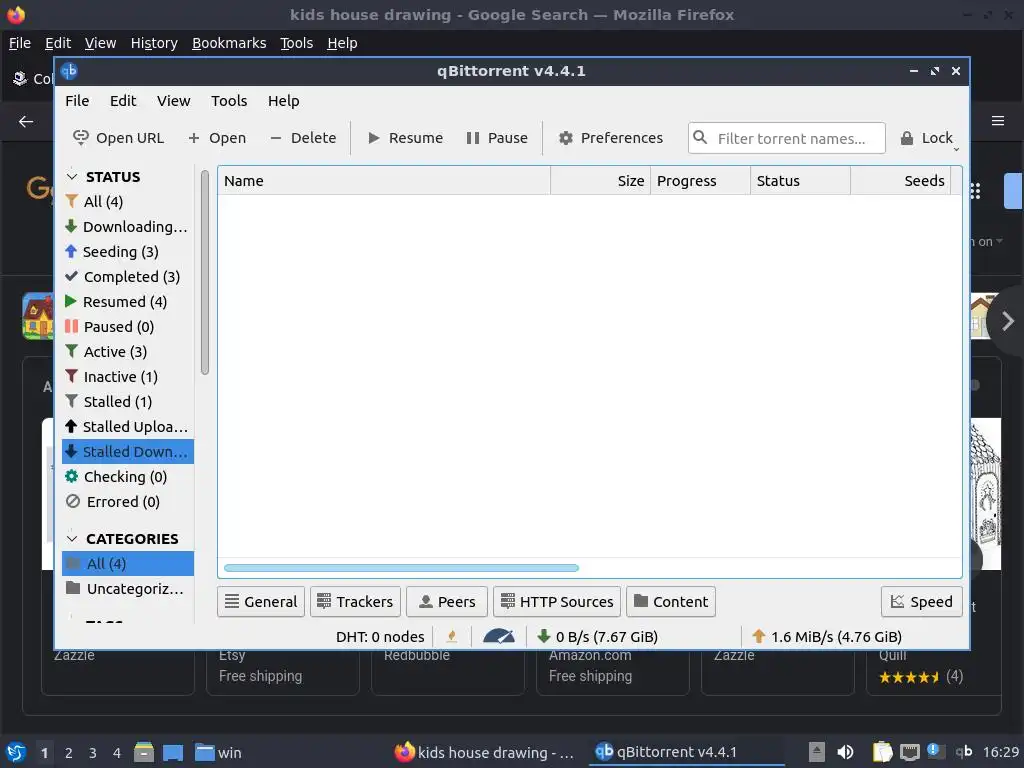This screenshot has height=768, width=1024.
Task: Open Preferences via the gear icon
Action: pyautogui.click(x=566, y=138)
